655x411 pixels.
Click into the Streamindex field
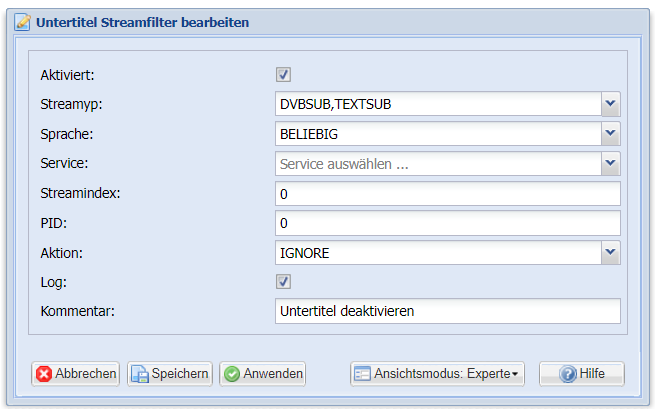coord(448,193)
